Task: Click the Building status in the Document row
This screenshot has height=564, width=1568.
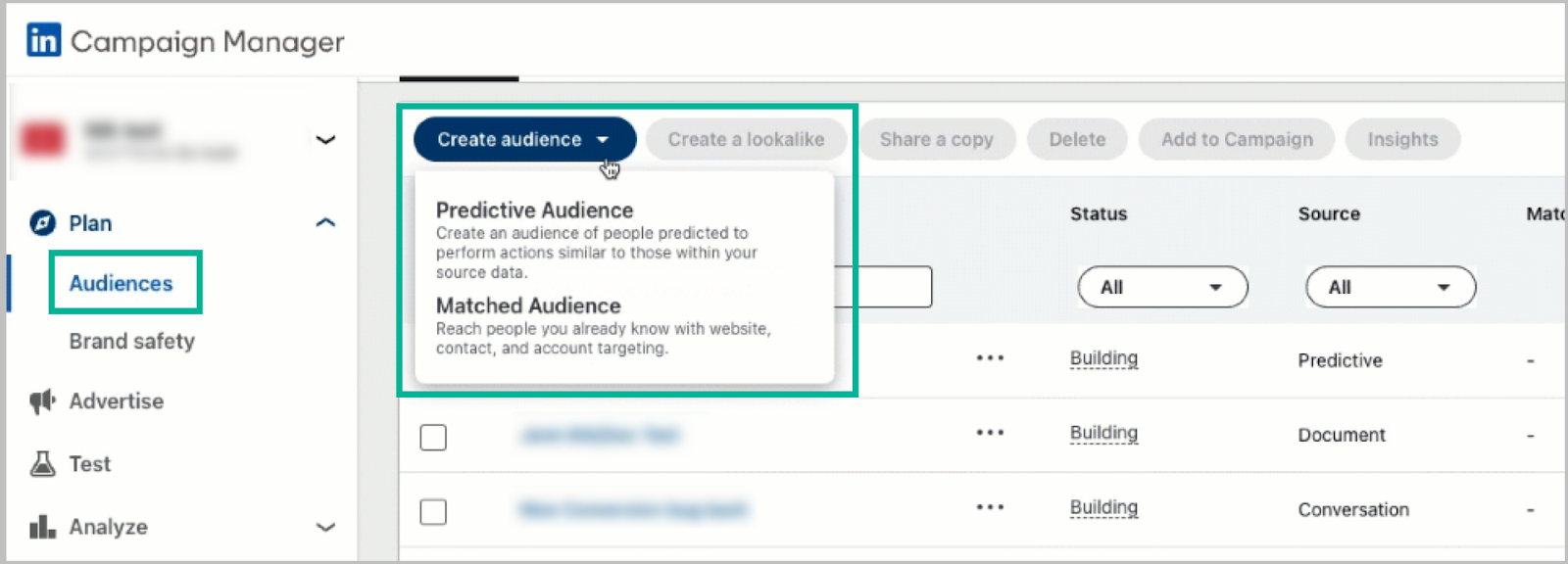Action: pos(1103,434)
